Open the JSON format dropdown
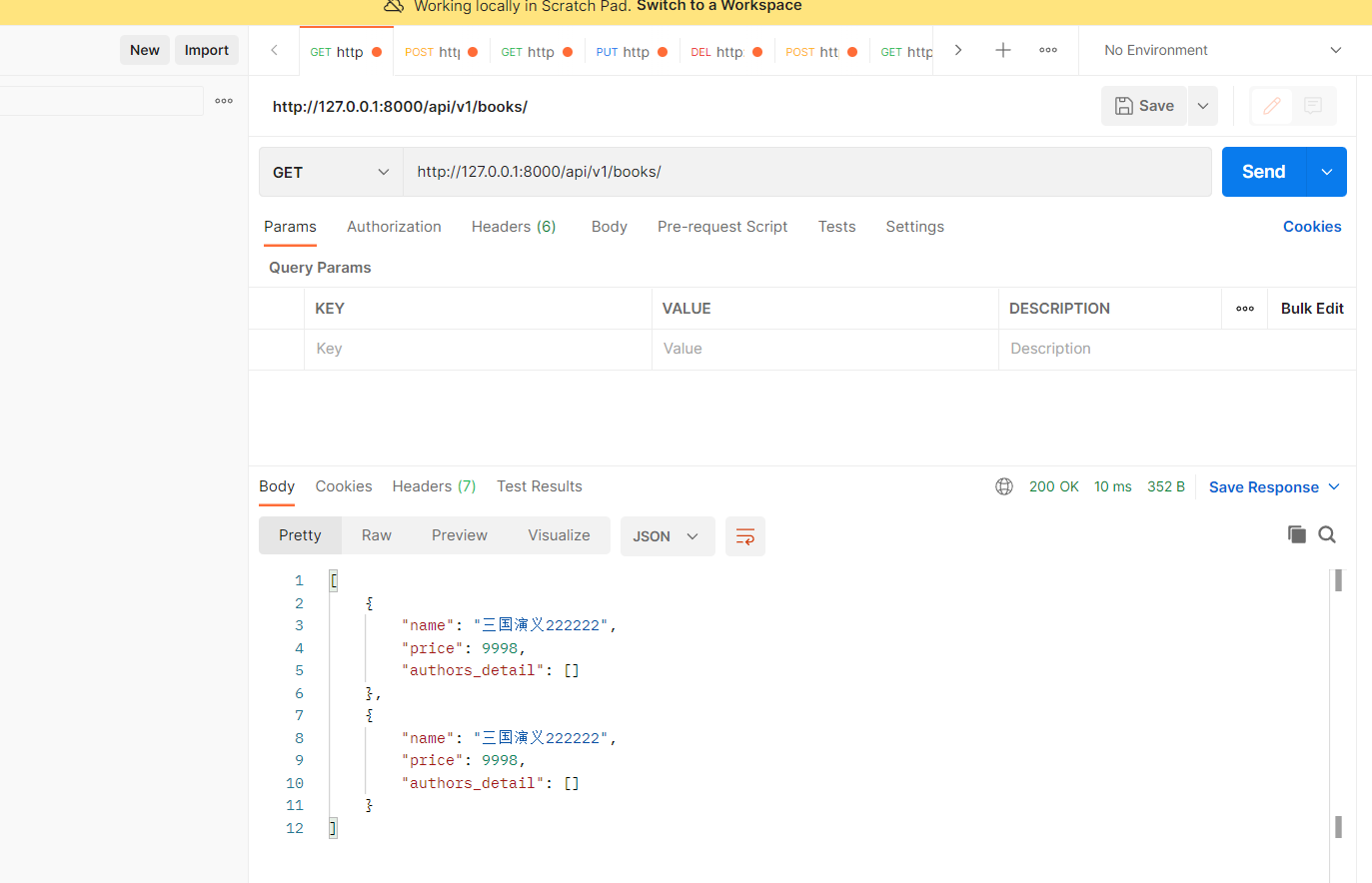The height and width of the screenshot is (883, 1372). [668, 536]
